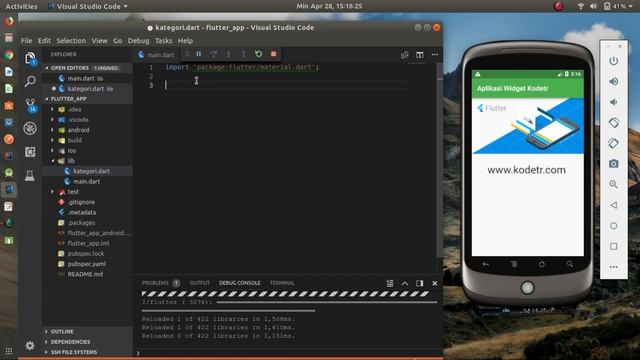Stop debugging with red square
The width and height of the screenshot is (640, 360).
tap(273, 54)
